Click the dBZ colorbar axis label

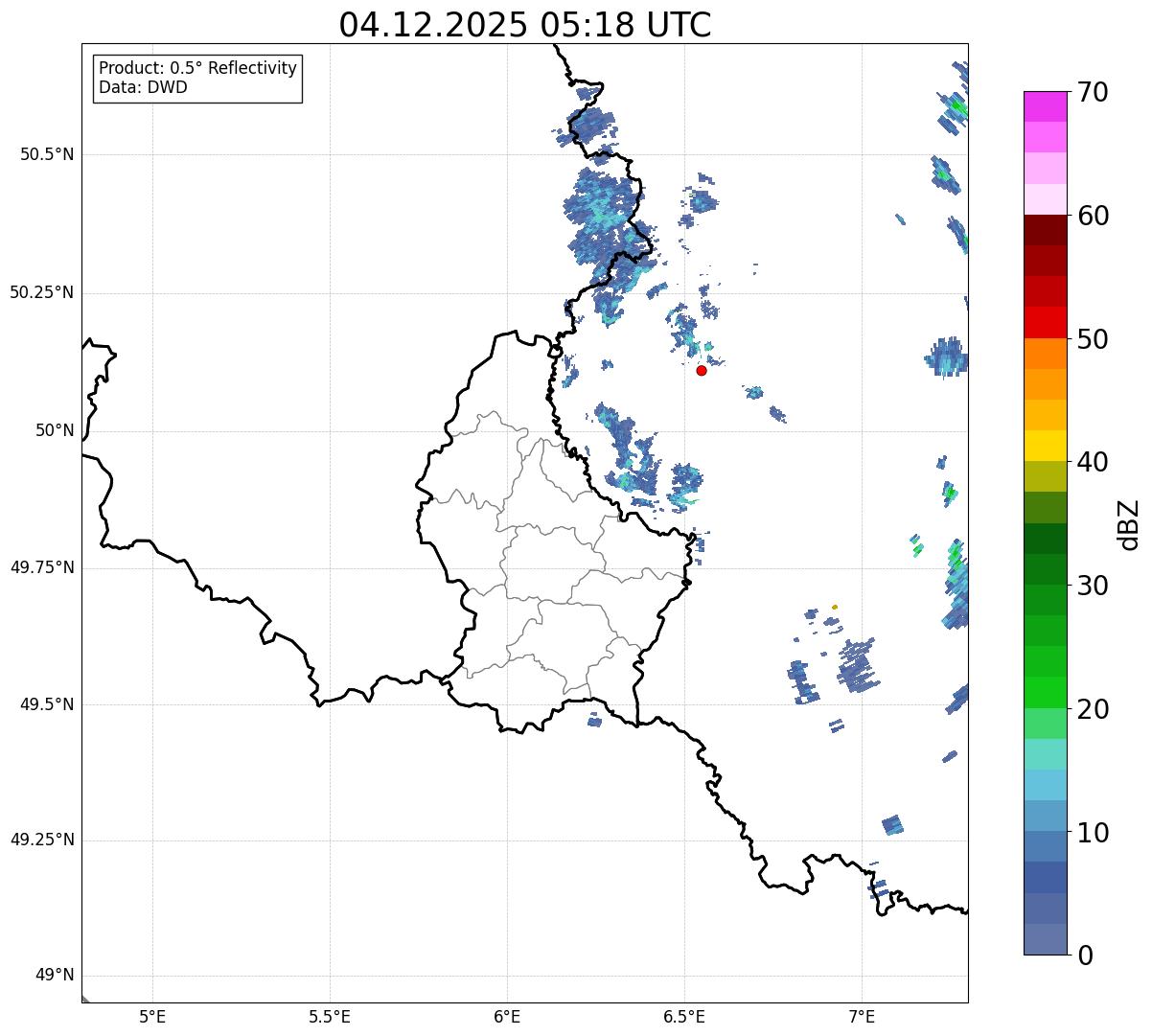(1129, 523)
